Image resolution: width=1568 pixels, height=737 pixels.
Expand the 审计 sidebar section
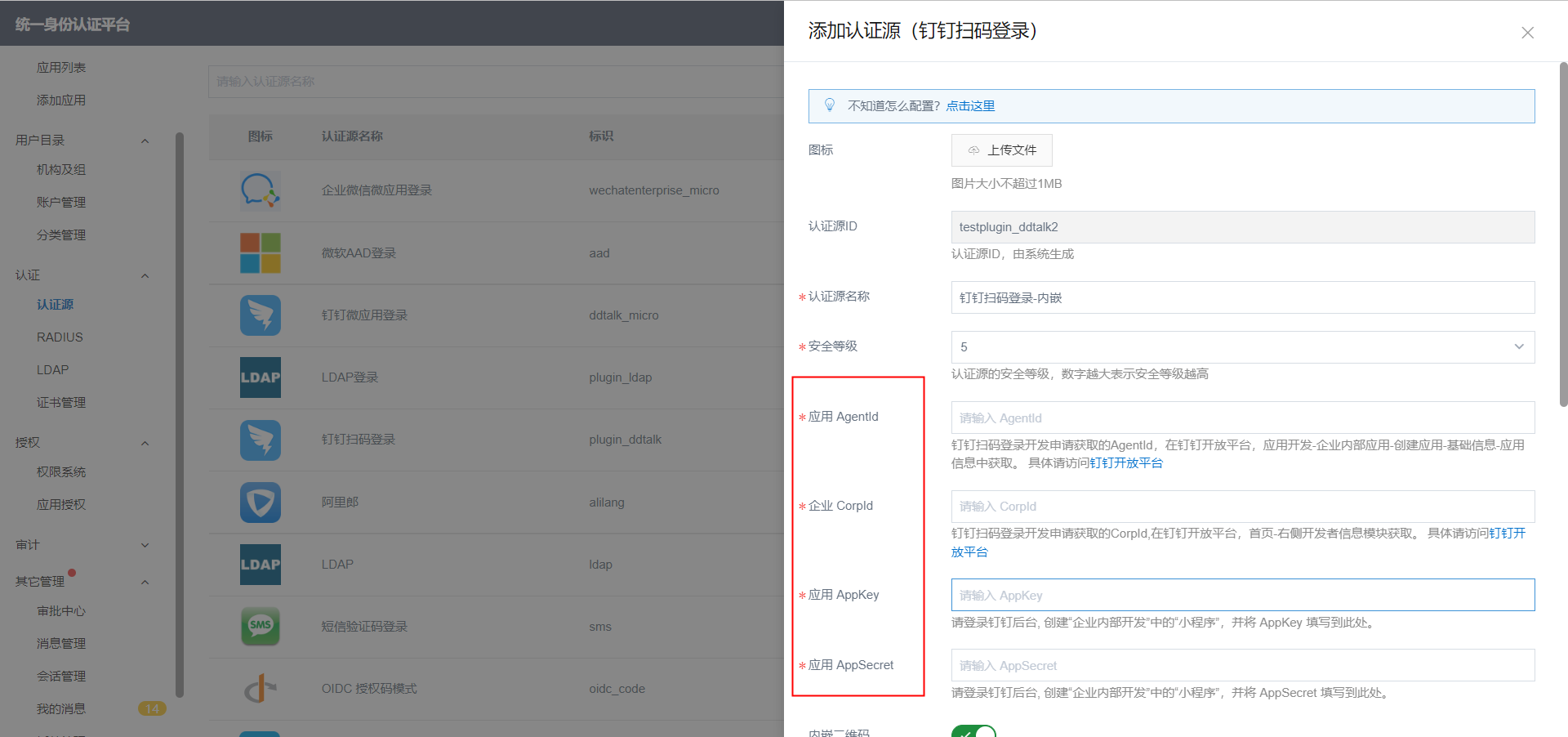coord(145,545)
